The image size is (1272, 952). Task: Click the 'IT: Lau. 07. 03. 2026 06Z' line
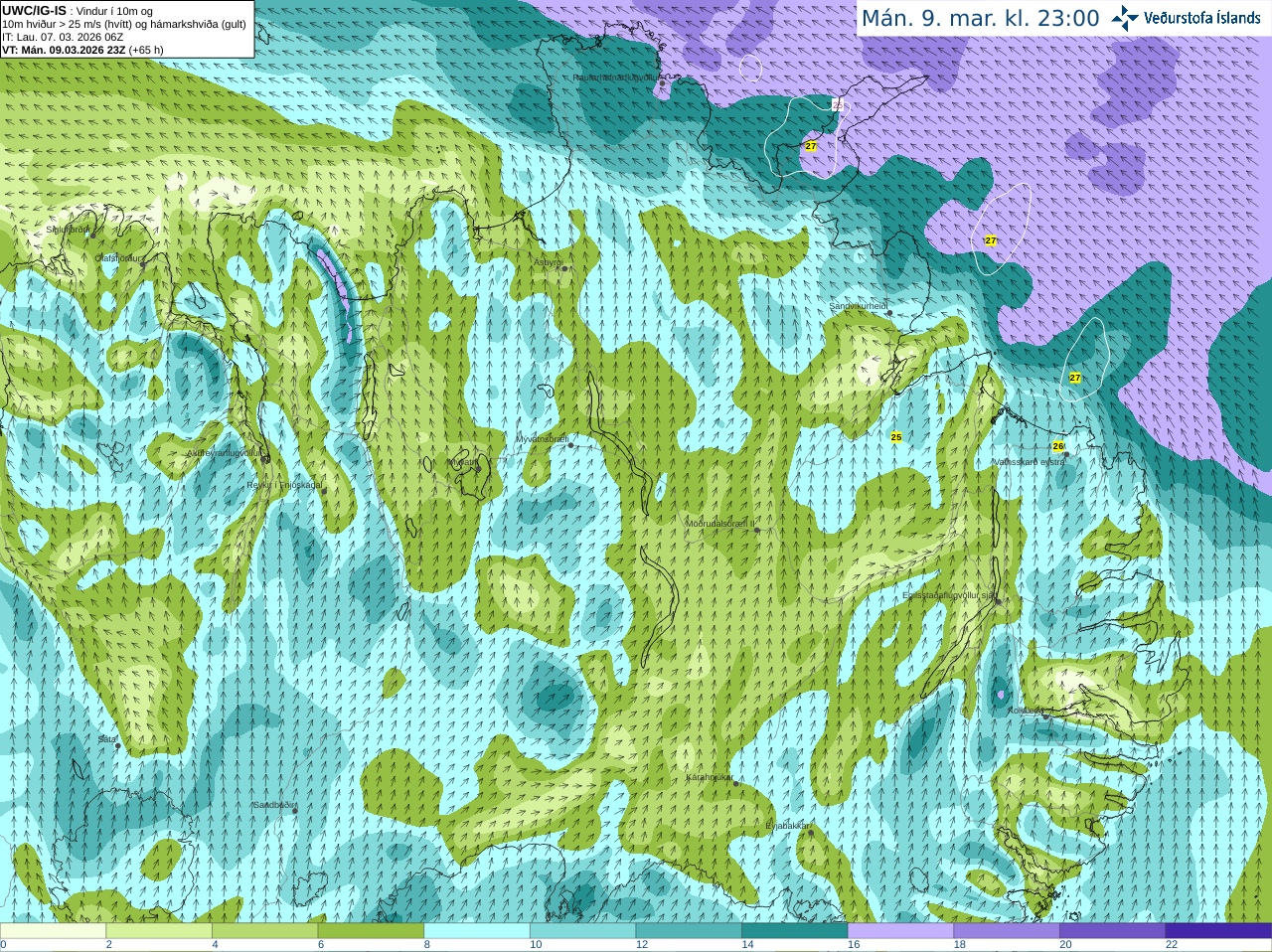pyautogui.click(x=63, y=37)
